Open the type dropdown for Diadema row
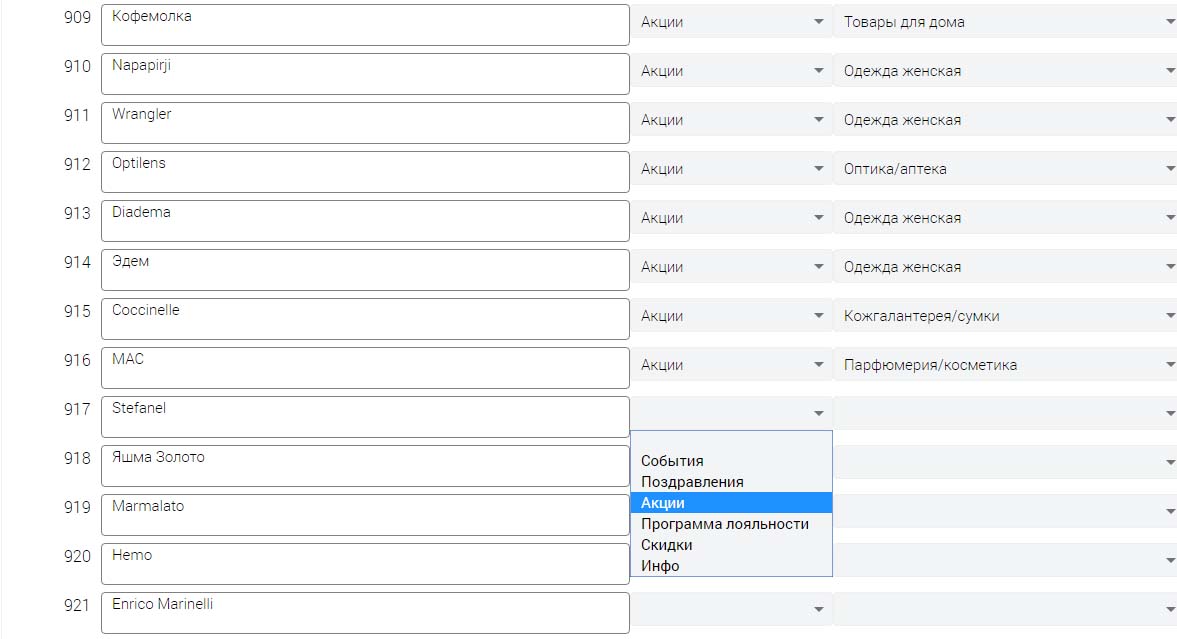Screen dimensions: 1177x639 click(731, 218)
